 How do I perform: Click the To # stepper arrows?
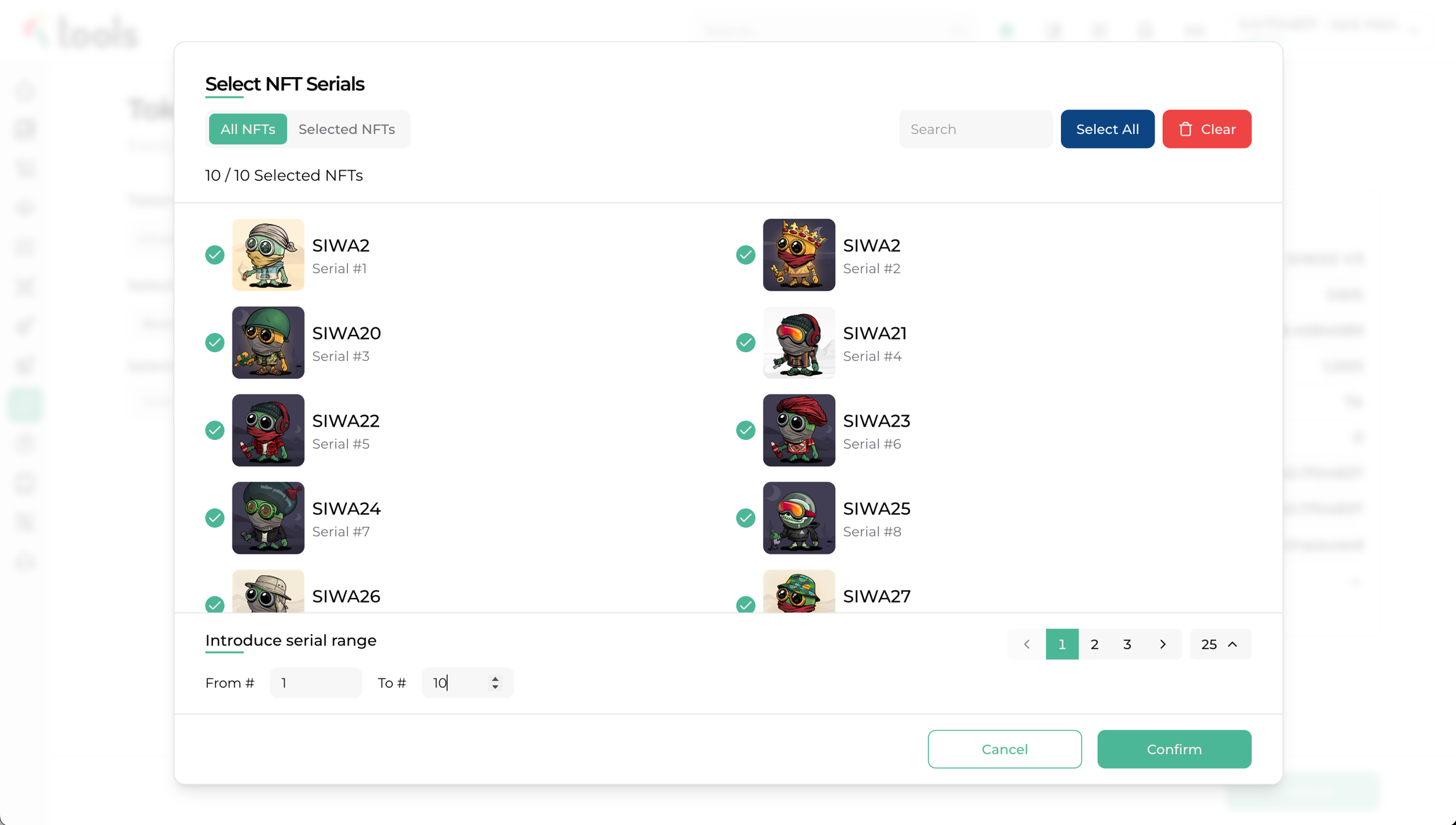pyautogui.click(x=495, y=683)
